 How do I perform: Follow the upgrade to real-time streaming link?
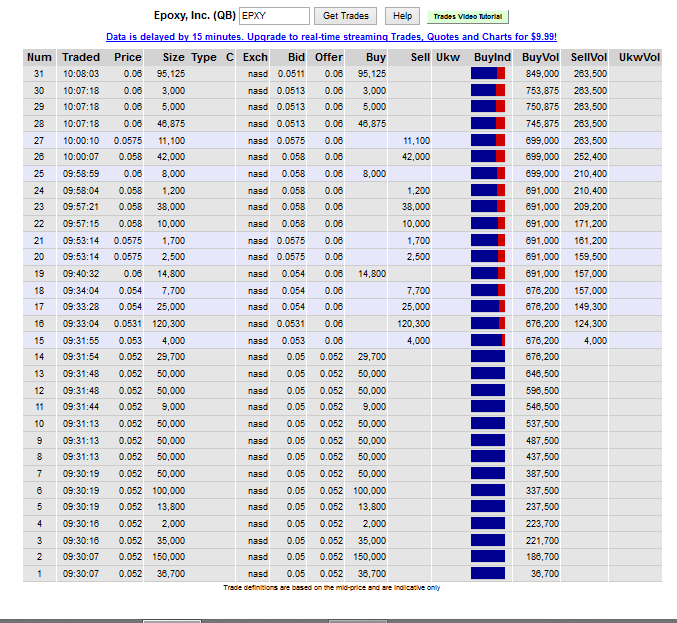point(331,37)
